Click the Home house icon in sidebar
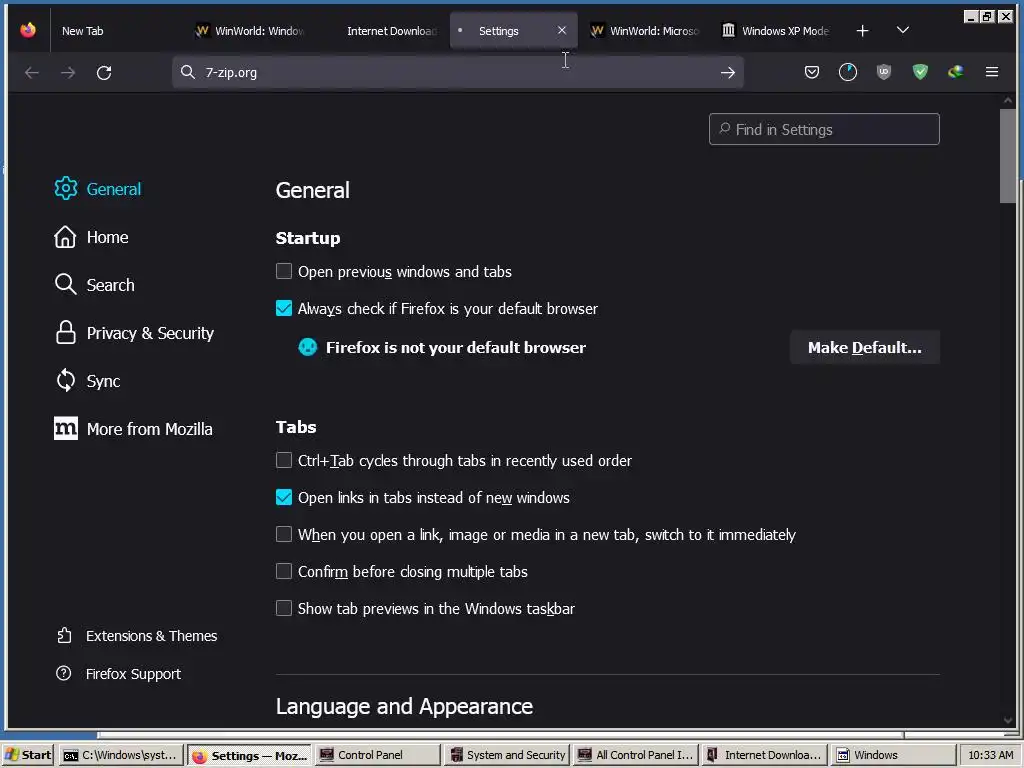Screen dimensions: 1024x768 (x=65, y=236)
